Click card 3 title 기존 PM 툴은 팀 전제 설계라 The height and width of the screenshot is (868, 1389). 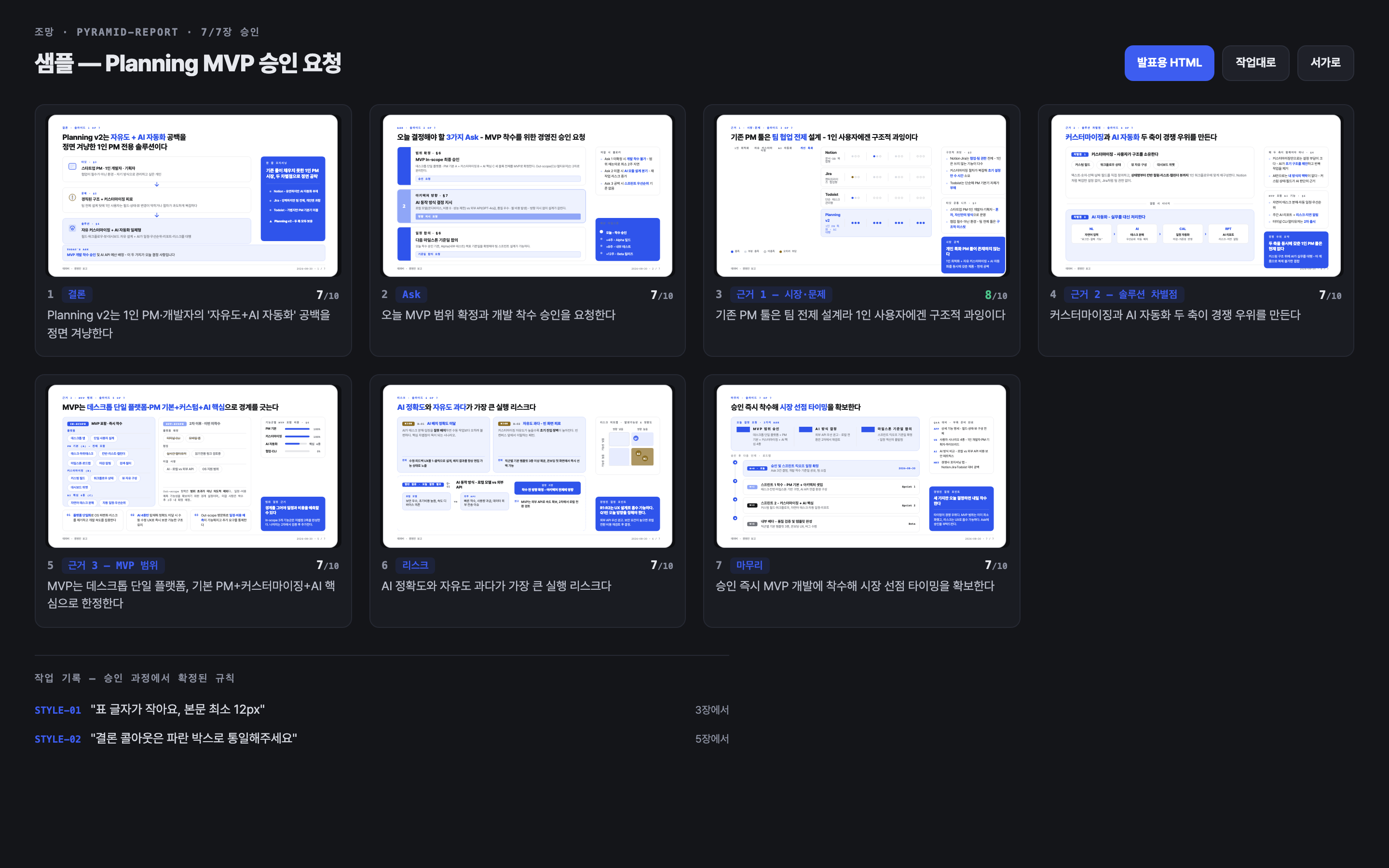(860, 315)
